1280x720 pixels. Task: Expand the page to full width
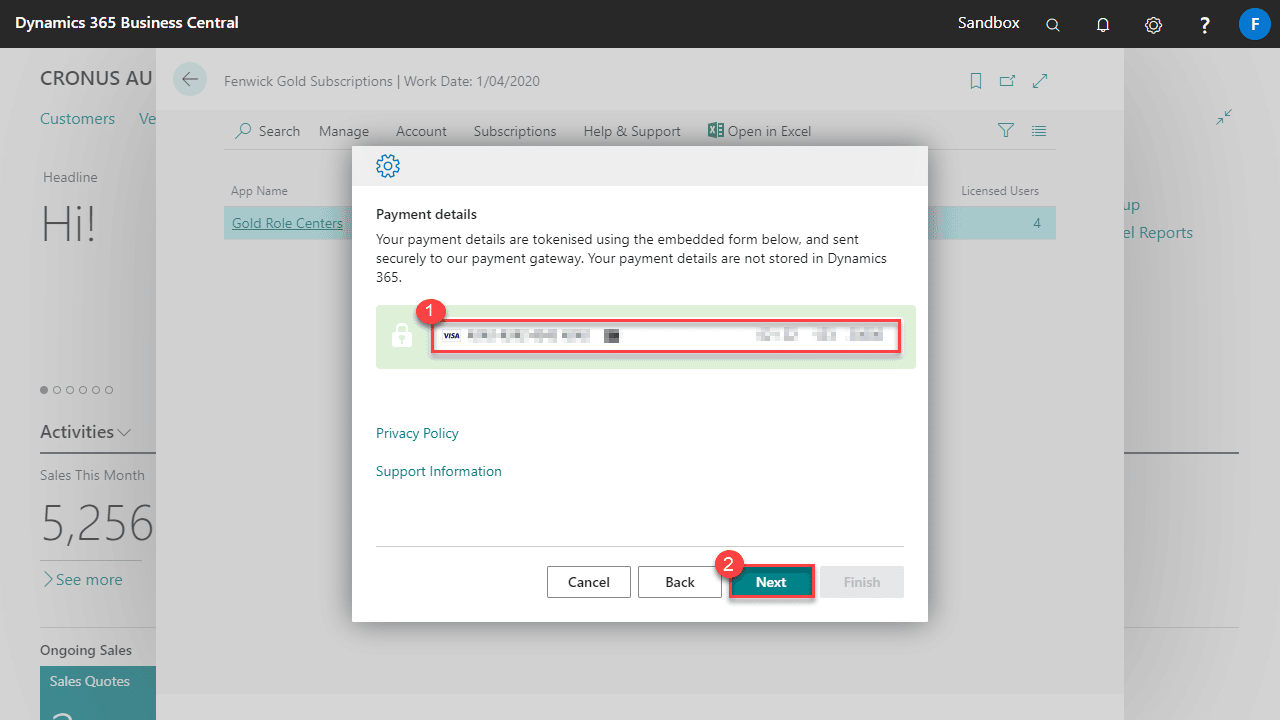(x=1040, y=81)
